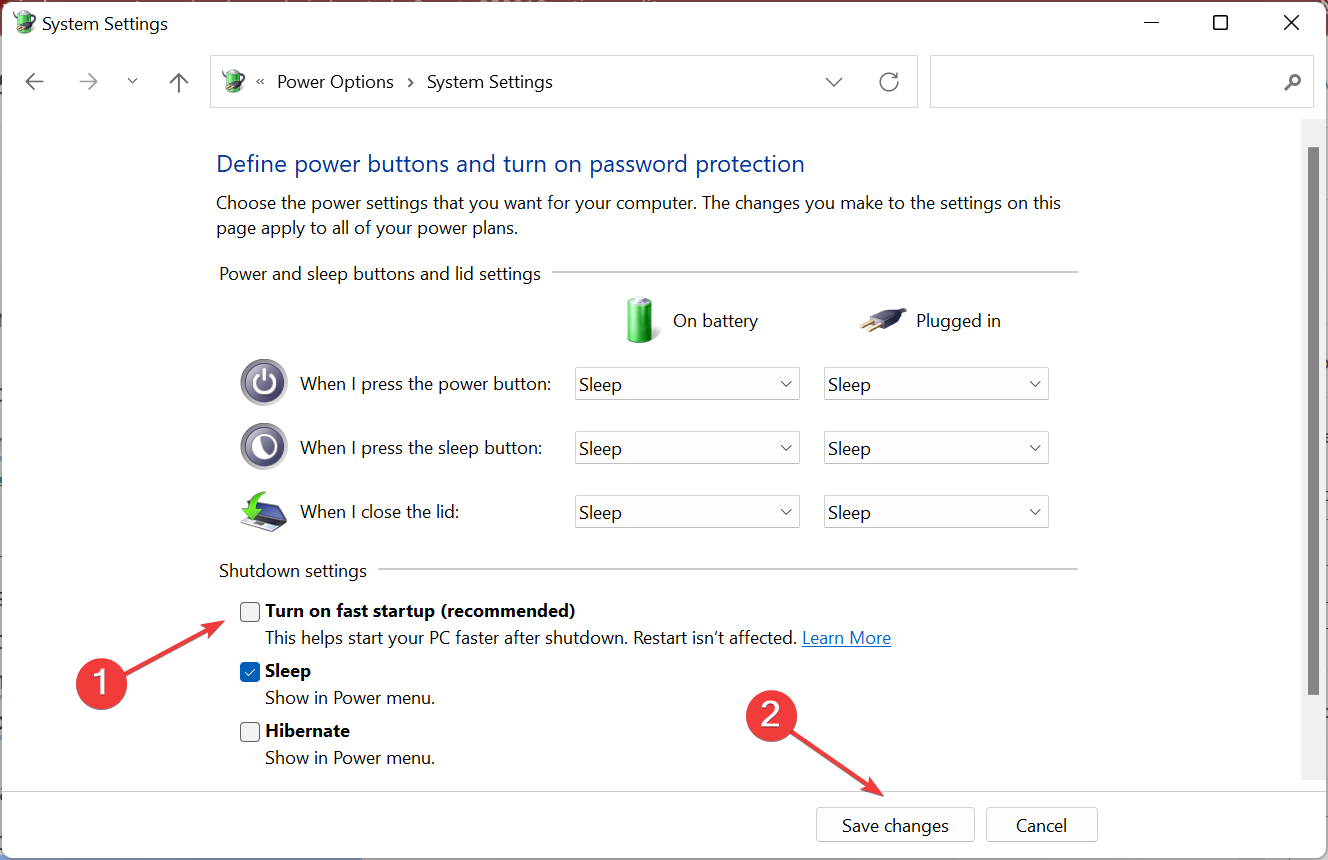The height and width of the screenshot is (860, 1328).
Task: Click the sleep button moon icon
Action: [x=264, y=447]
